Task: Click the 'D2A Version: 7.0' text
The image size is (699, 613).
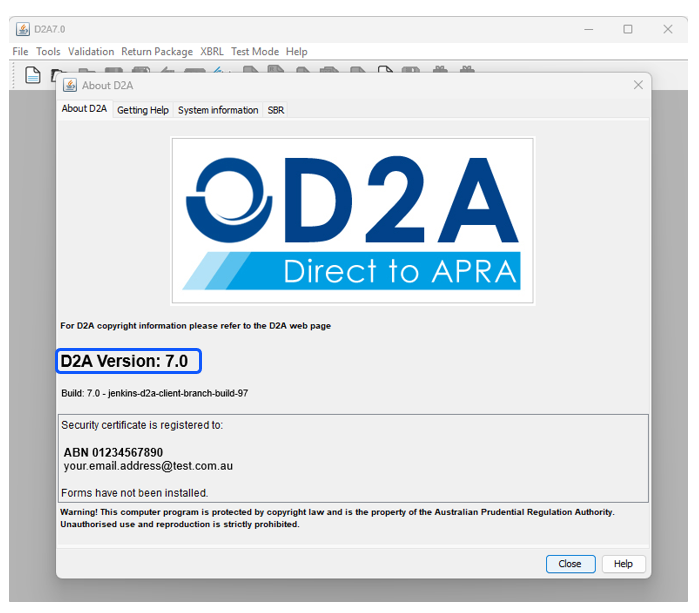Action: pos(124,361)
